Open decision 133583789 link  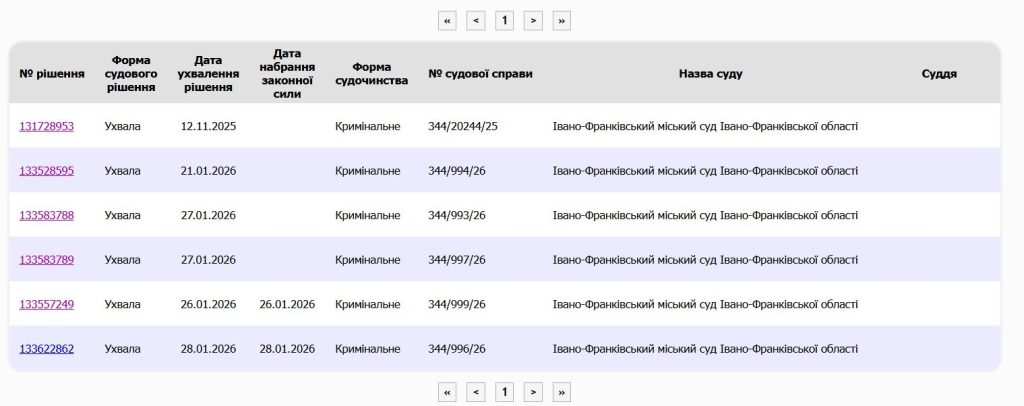(46, 260)
